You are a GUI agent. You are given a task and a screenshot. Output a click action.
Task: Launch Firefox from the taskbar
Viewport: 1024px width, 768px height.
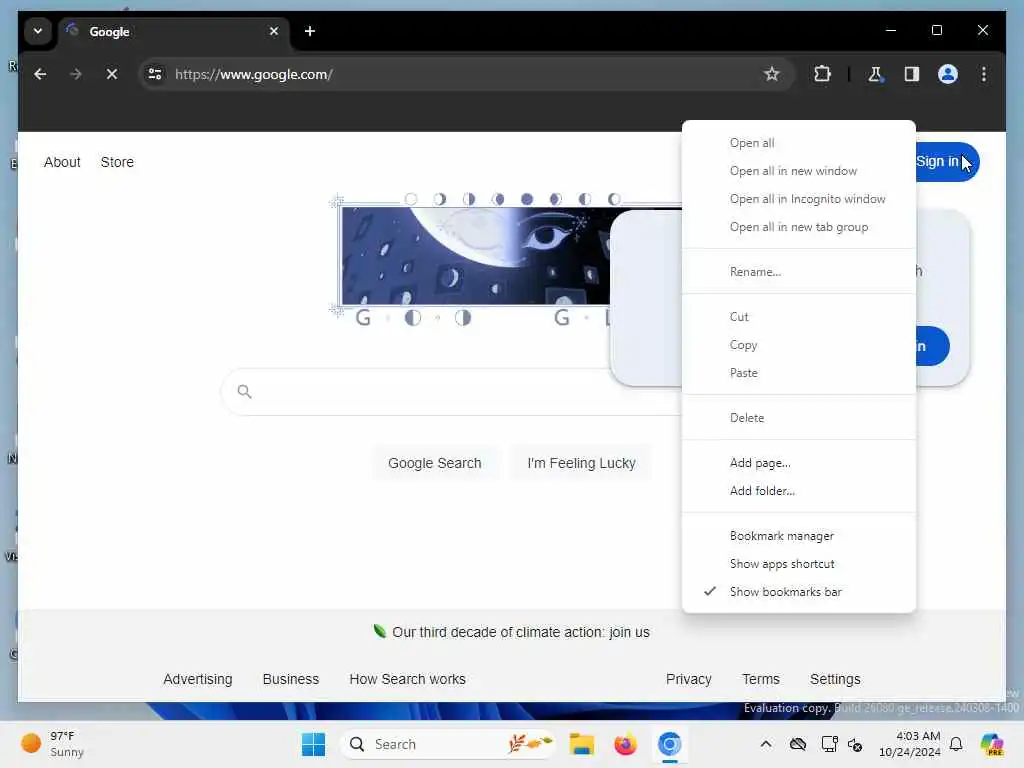[x=625, y=744]
